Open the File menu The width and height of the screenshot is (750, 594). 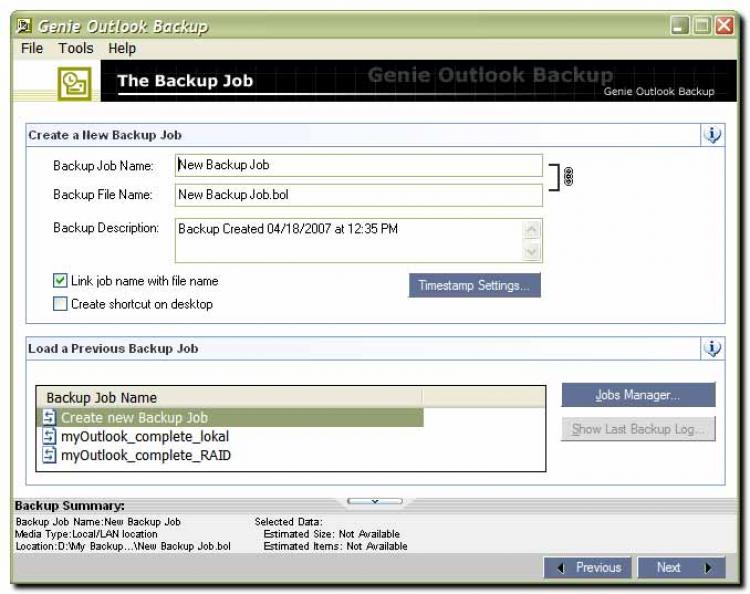coord(32,48)
